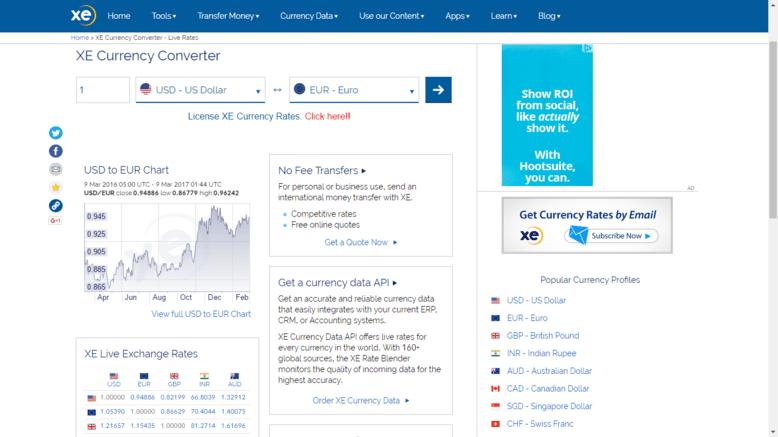
Task: Open Get a currency data API heading
Action: (337, 283)
